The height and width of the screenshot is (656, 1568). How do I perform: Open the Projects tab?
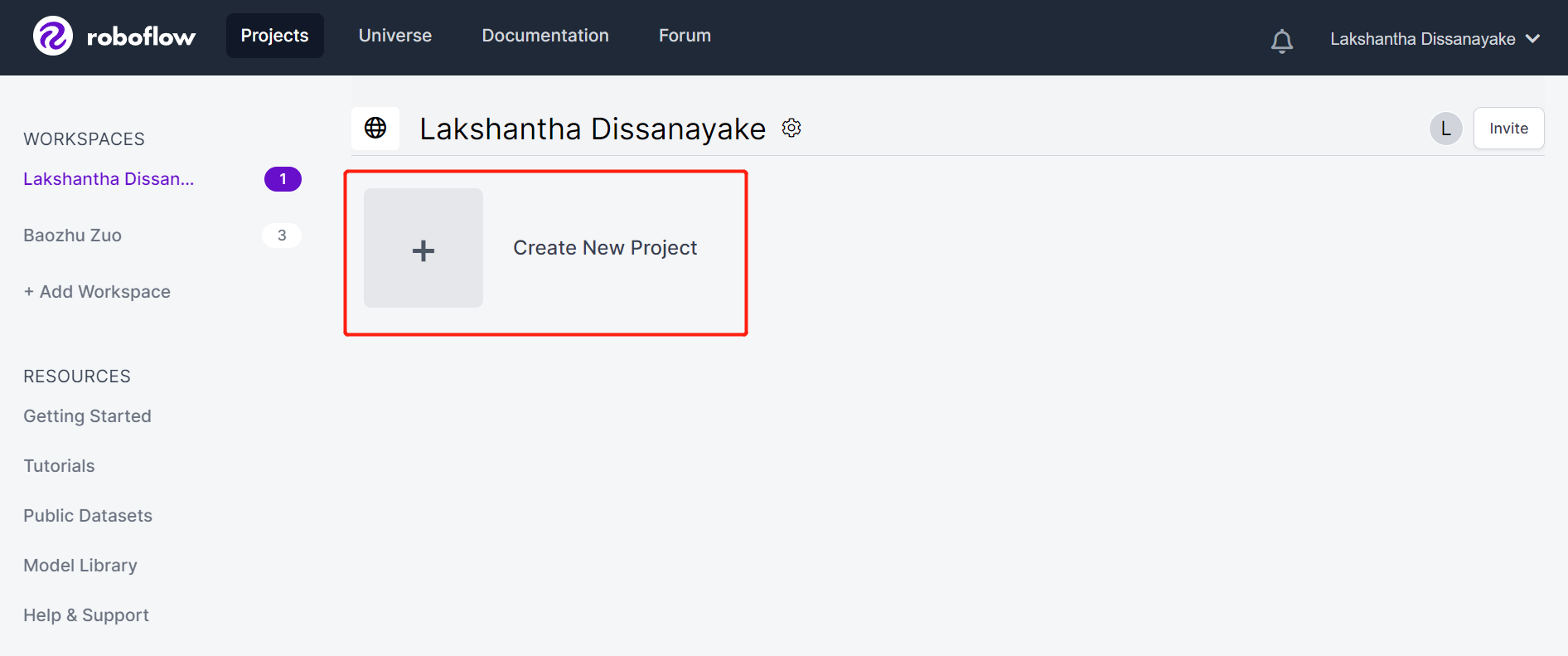coord(274,36)
